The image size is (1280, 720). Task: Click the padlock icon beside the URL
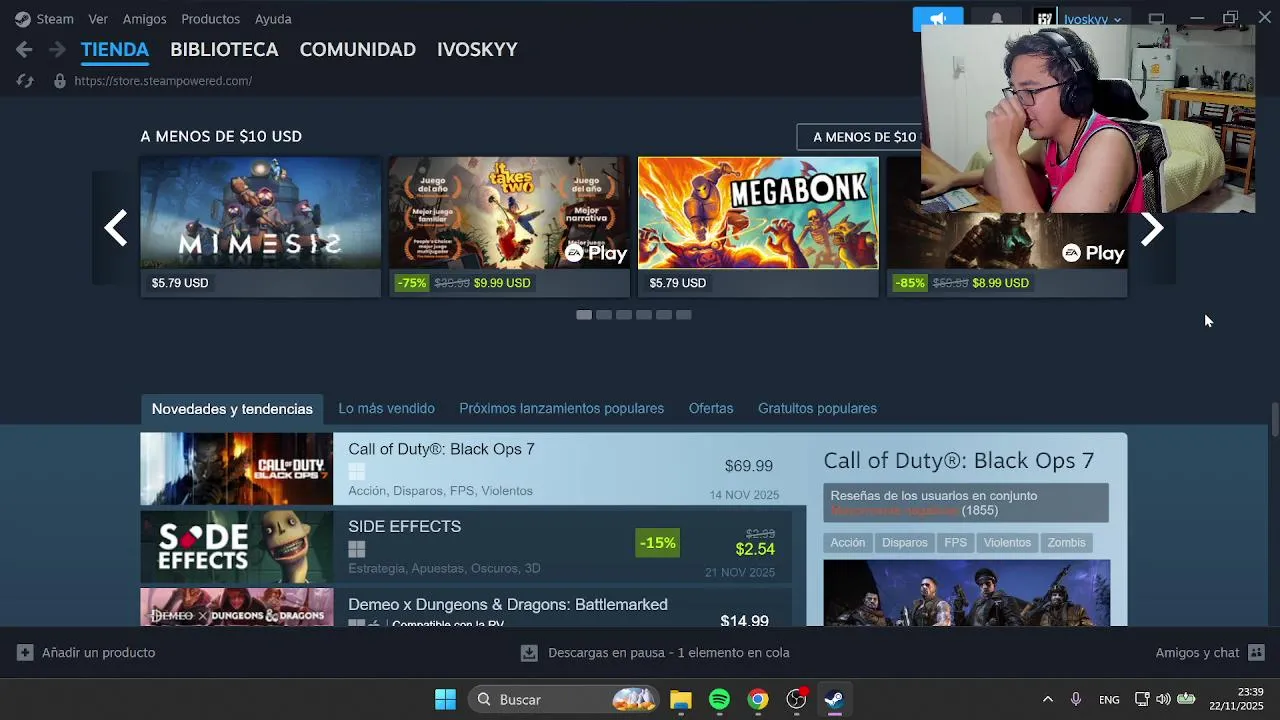click(x=60, y=81)
